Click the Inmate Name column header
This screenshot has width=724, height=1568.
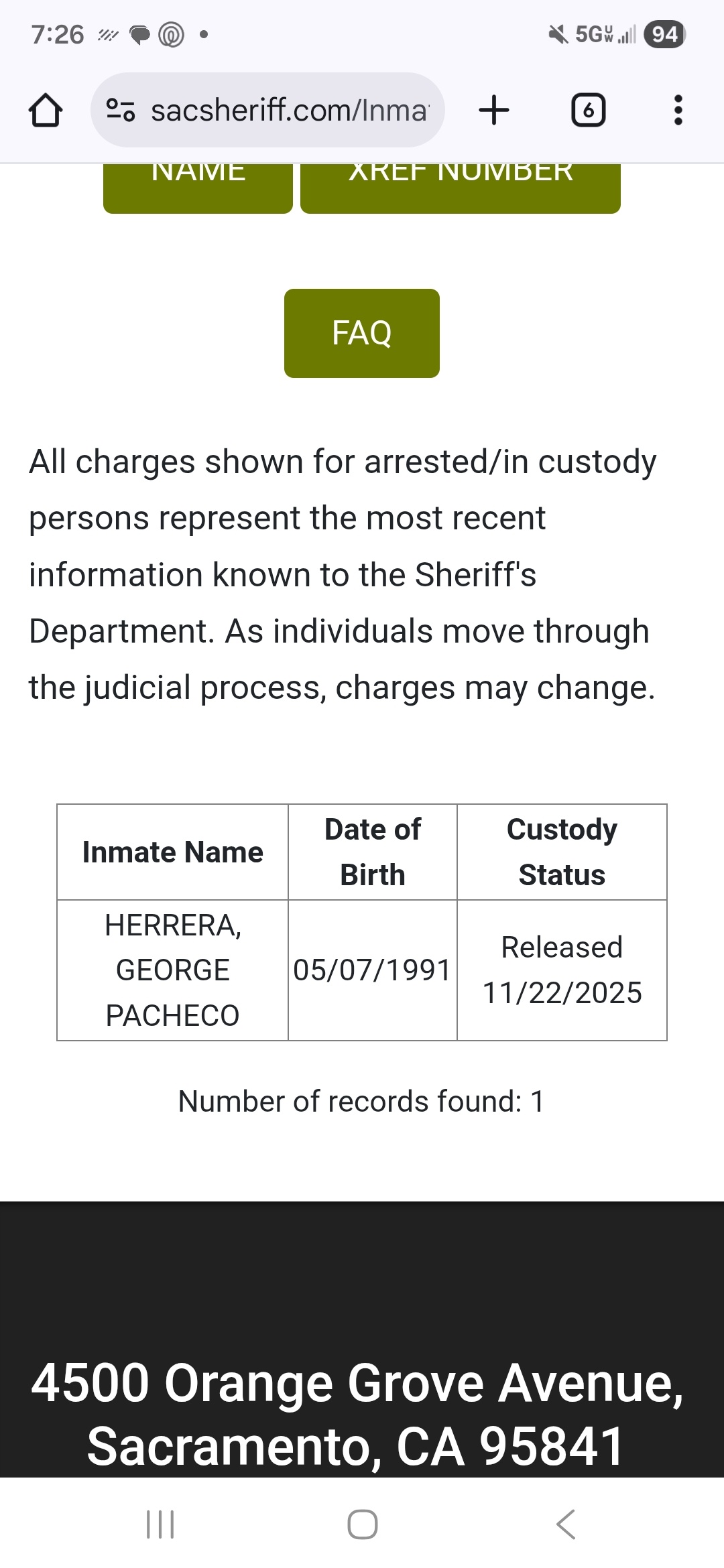(x=172, y=852)
